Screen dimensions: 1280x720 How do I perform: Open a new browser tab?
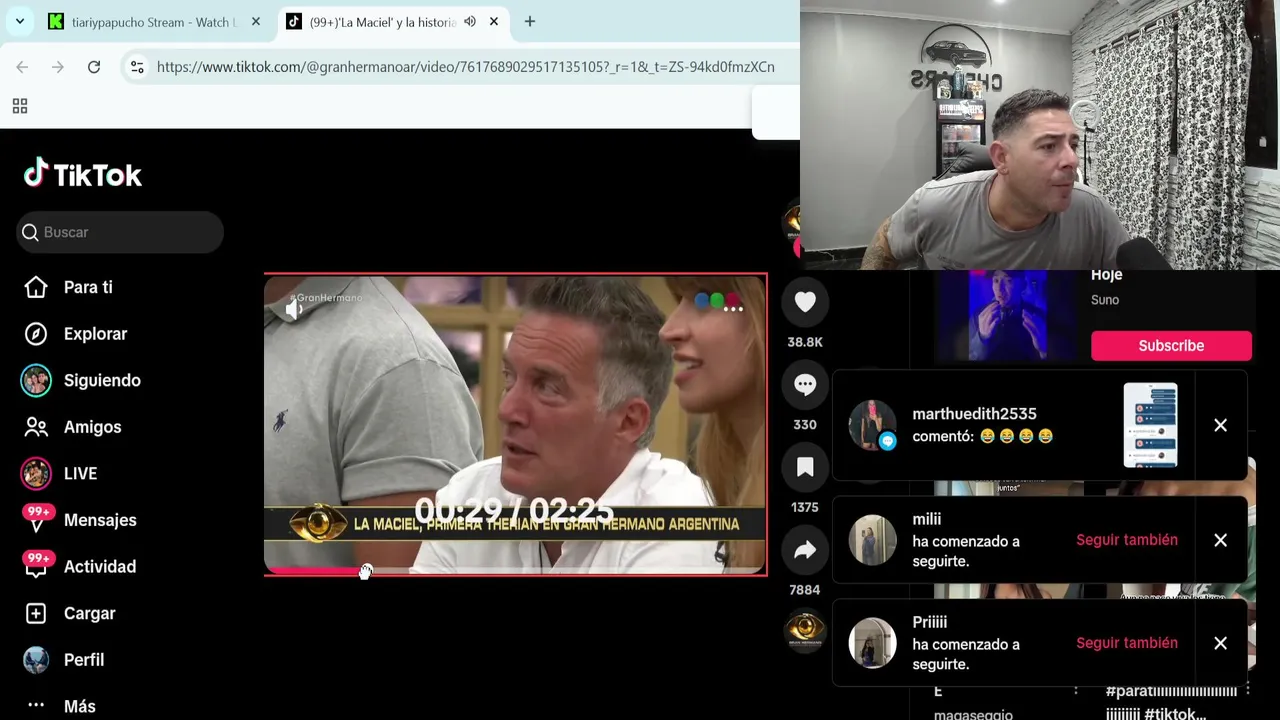tap(530, 21)
